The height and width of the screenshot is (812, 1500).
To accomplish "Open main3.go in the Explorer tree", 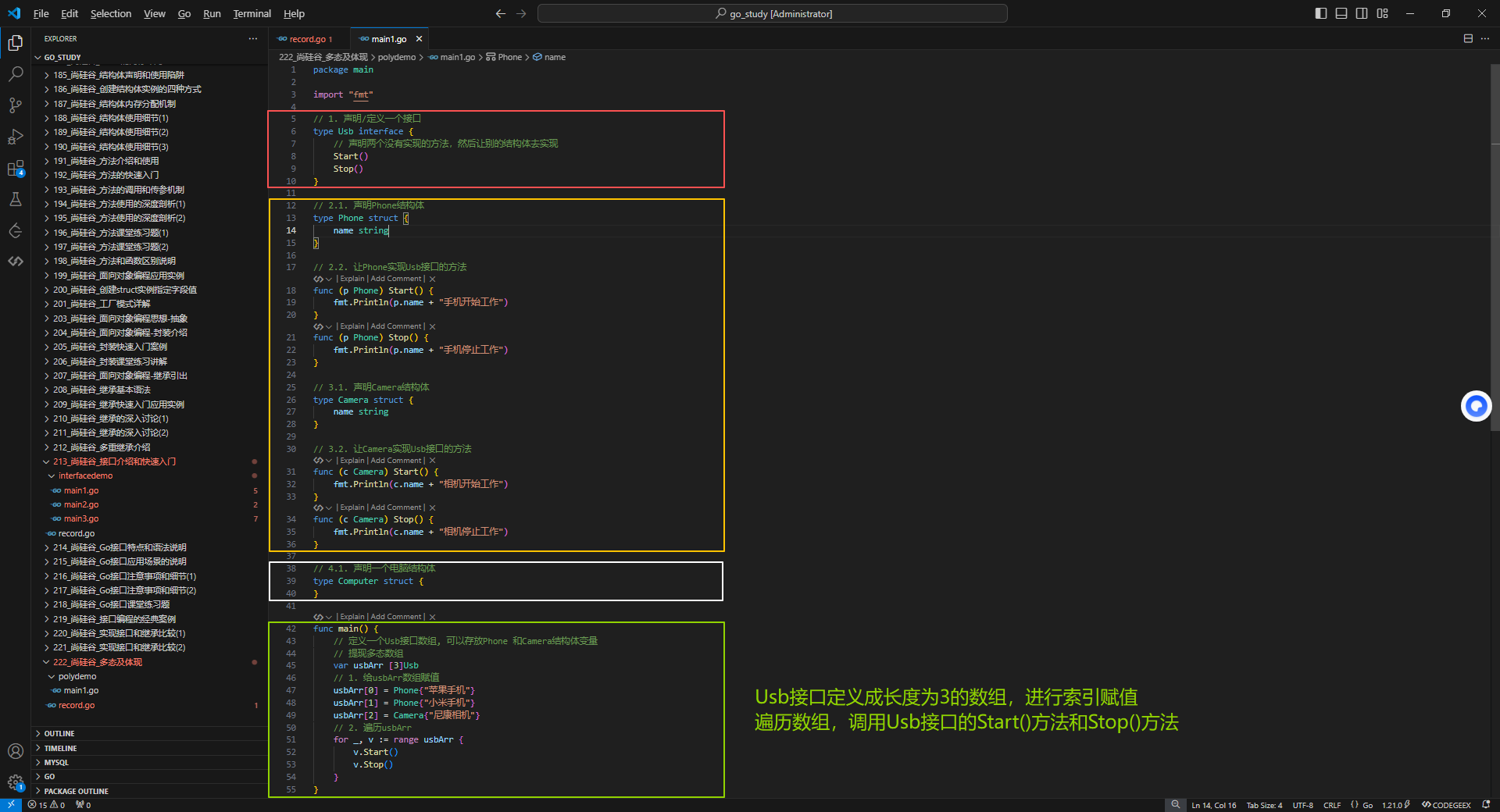I will click(81, 518).
